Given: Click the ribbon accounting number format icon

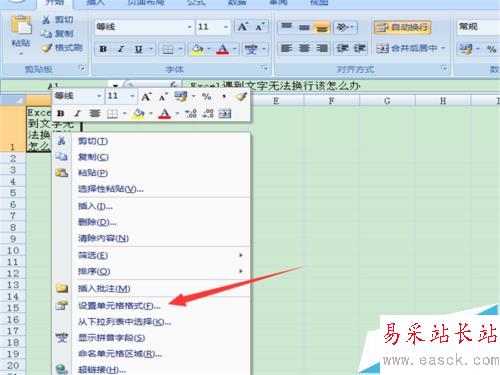Looking at the screenshot, I should click(466, 49).
